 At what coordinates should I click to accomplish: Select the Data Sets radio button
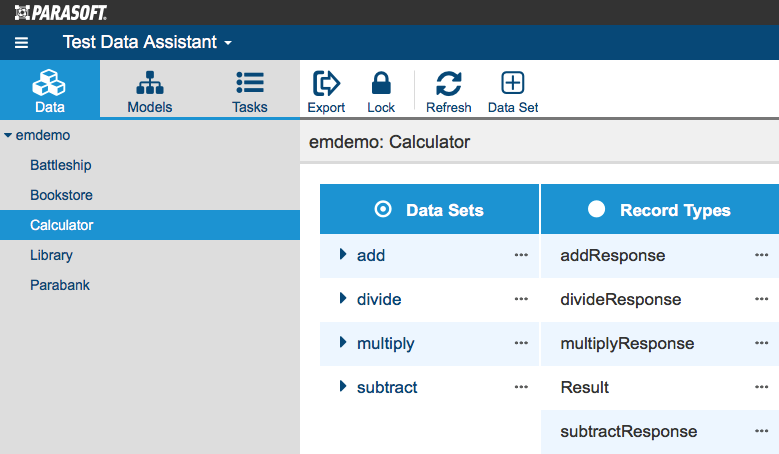(383, 209)
